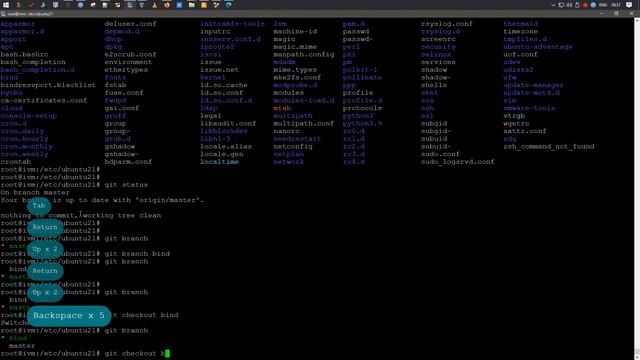
Task: Maximize the terminal window
Action: coord(616,13)
